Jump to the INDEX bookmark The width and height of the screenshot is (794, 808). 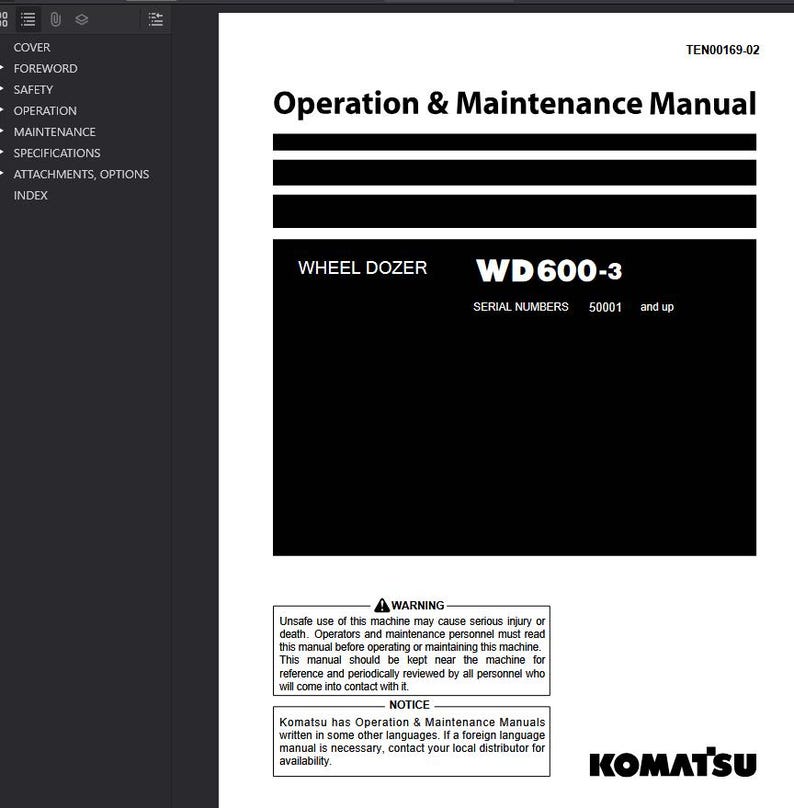(30, 195)
